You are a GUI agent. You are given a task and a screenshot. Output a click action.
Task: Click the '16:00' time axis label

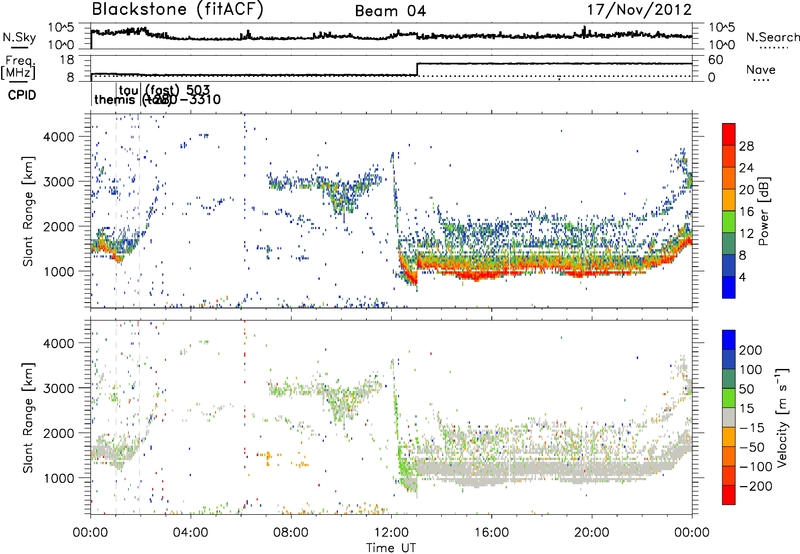pyautogui.click(x=492, y=533)
